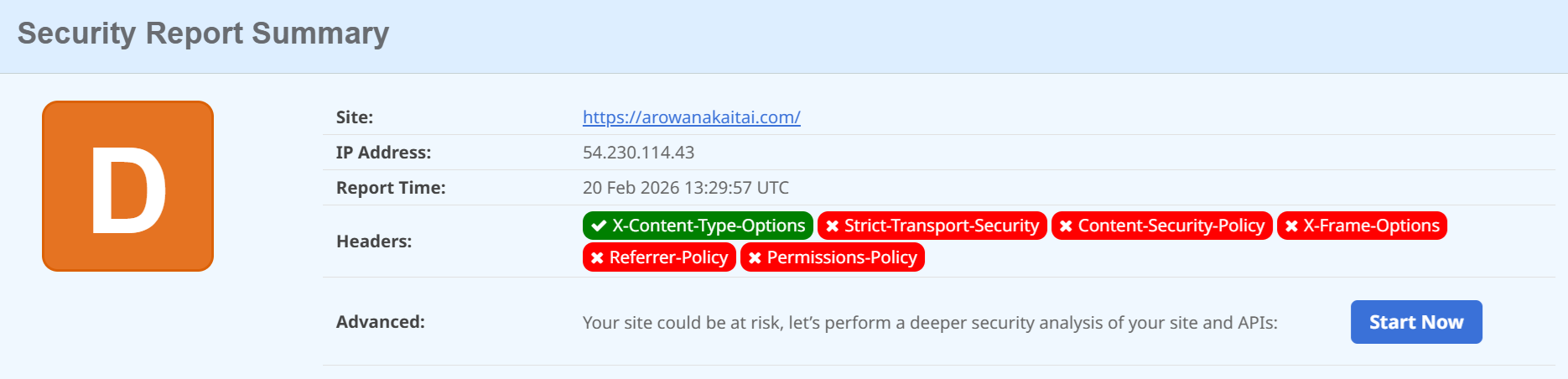The height and width of the screenshot is (379, 1568).
Task: Open the arowanakaitai.com site link
Action: [x=691, y=117]
